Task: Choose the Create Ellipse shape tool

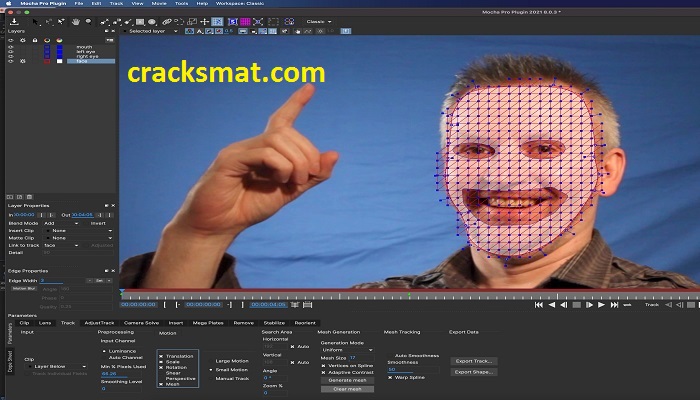Action: [152, 21]
